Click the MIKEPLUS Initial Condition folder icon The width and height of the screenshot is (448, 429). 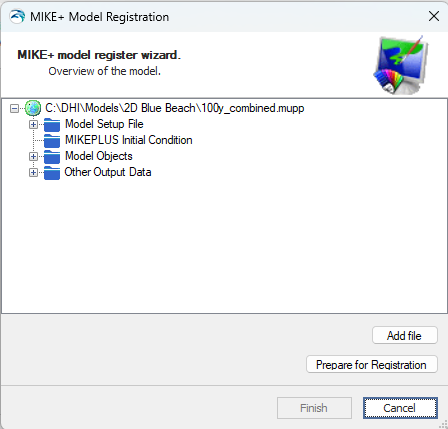[52, 140]
